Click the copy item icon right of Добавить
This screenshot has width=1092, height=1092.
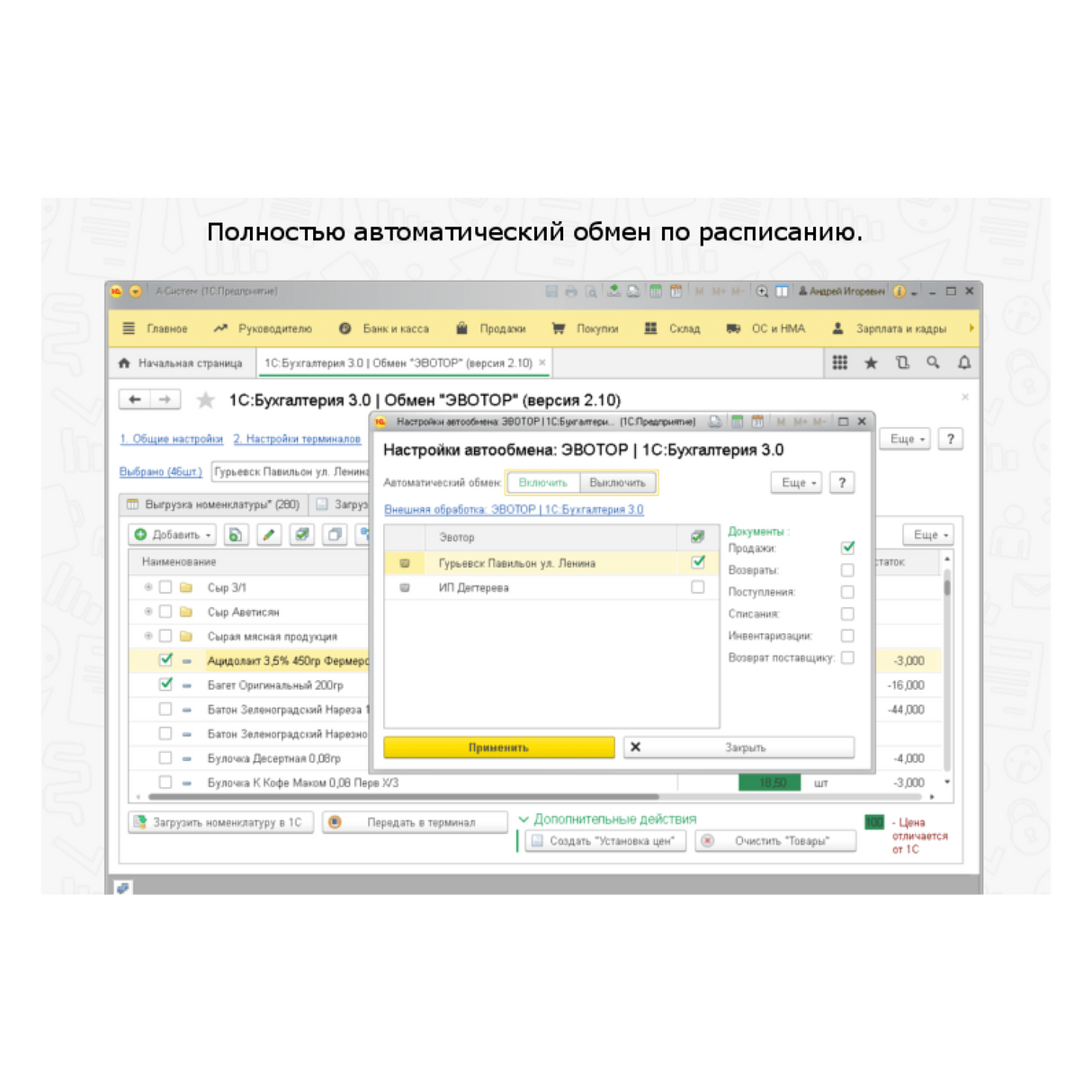235,534
